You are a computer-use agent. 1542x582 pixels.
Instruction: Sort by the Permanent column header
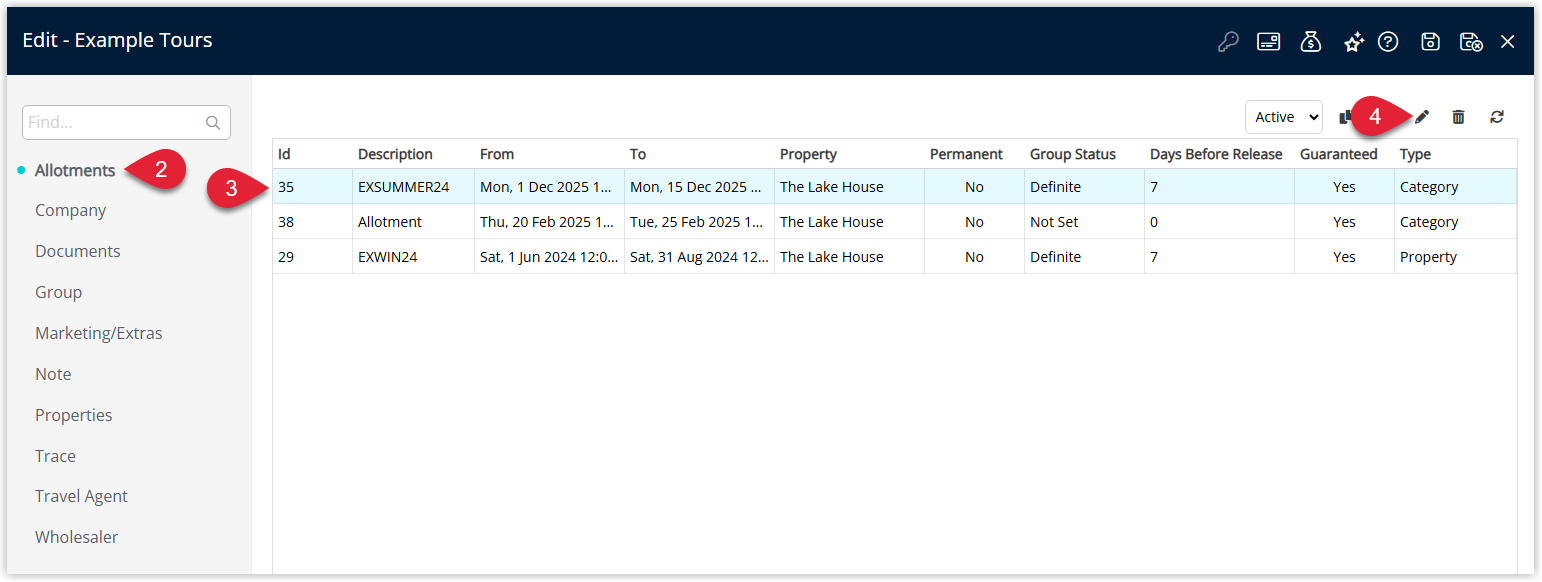(974, 154)
